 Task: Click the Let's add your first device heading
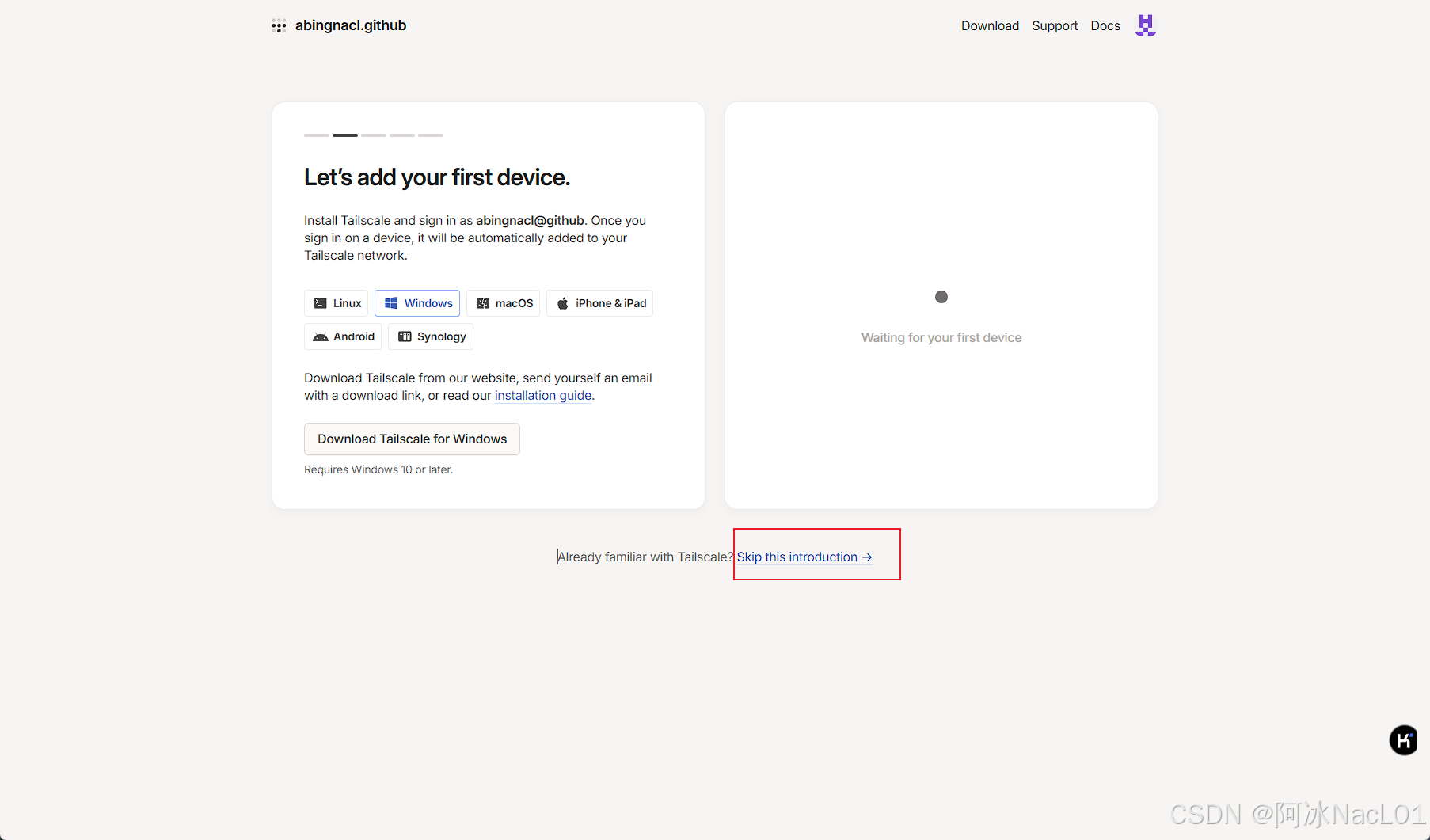437,177
